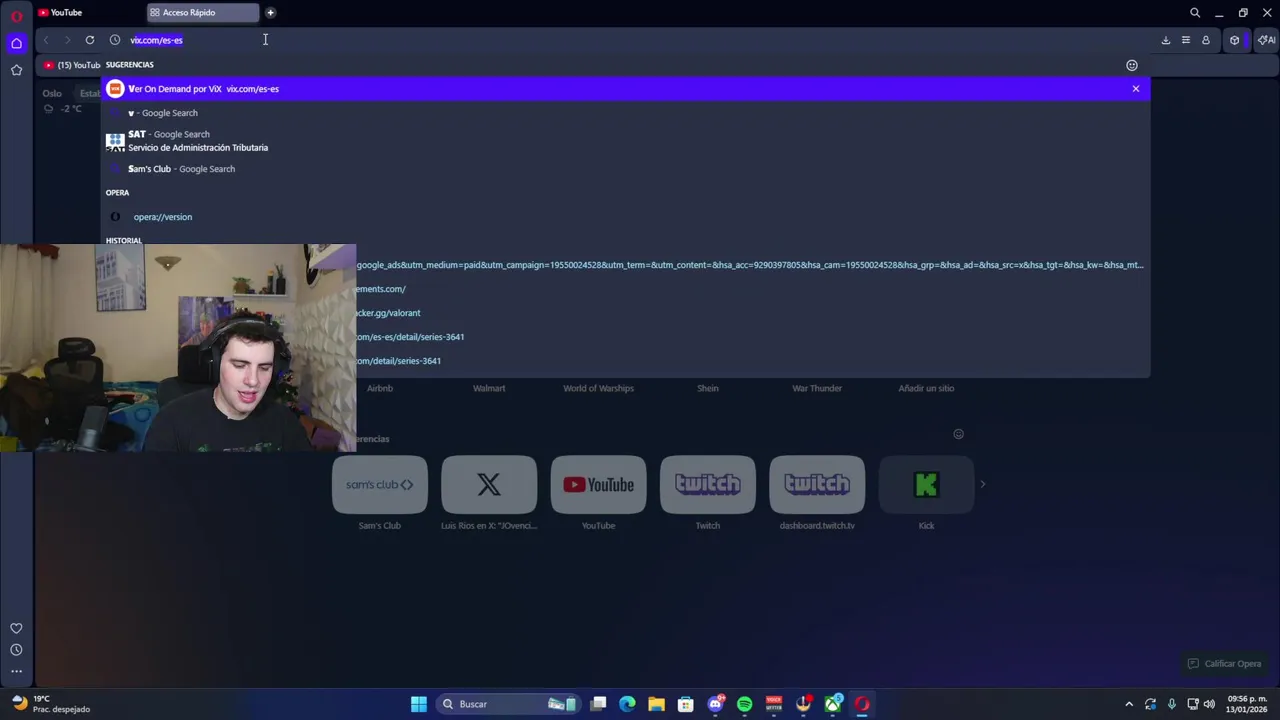The image size is (1280, 720).
Task: Show hidden system tray icons chevron
Action: pyautogui.click(x=1129, y=704)
